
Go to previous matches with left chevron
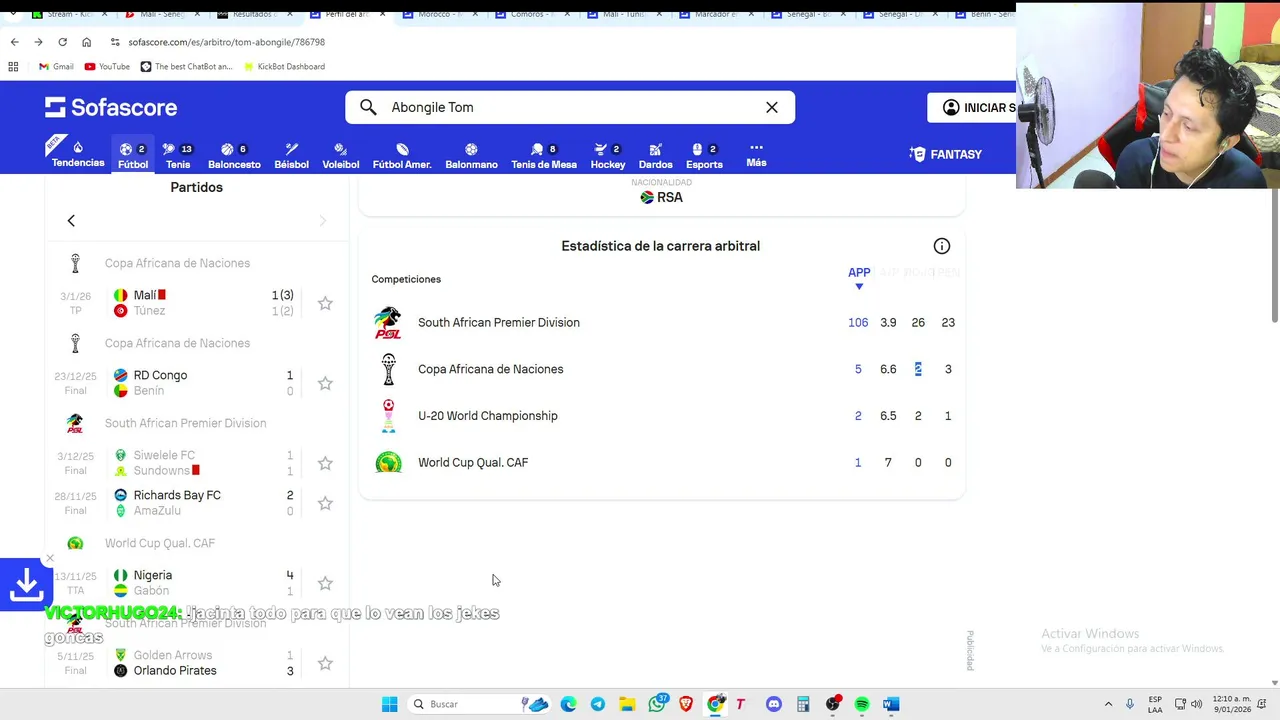click(x=71, y=220)
